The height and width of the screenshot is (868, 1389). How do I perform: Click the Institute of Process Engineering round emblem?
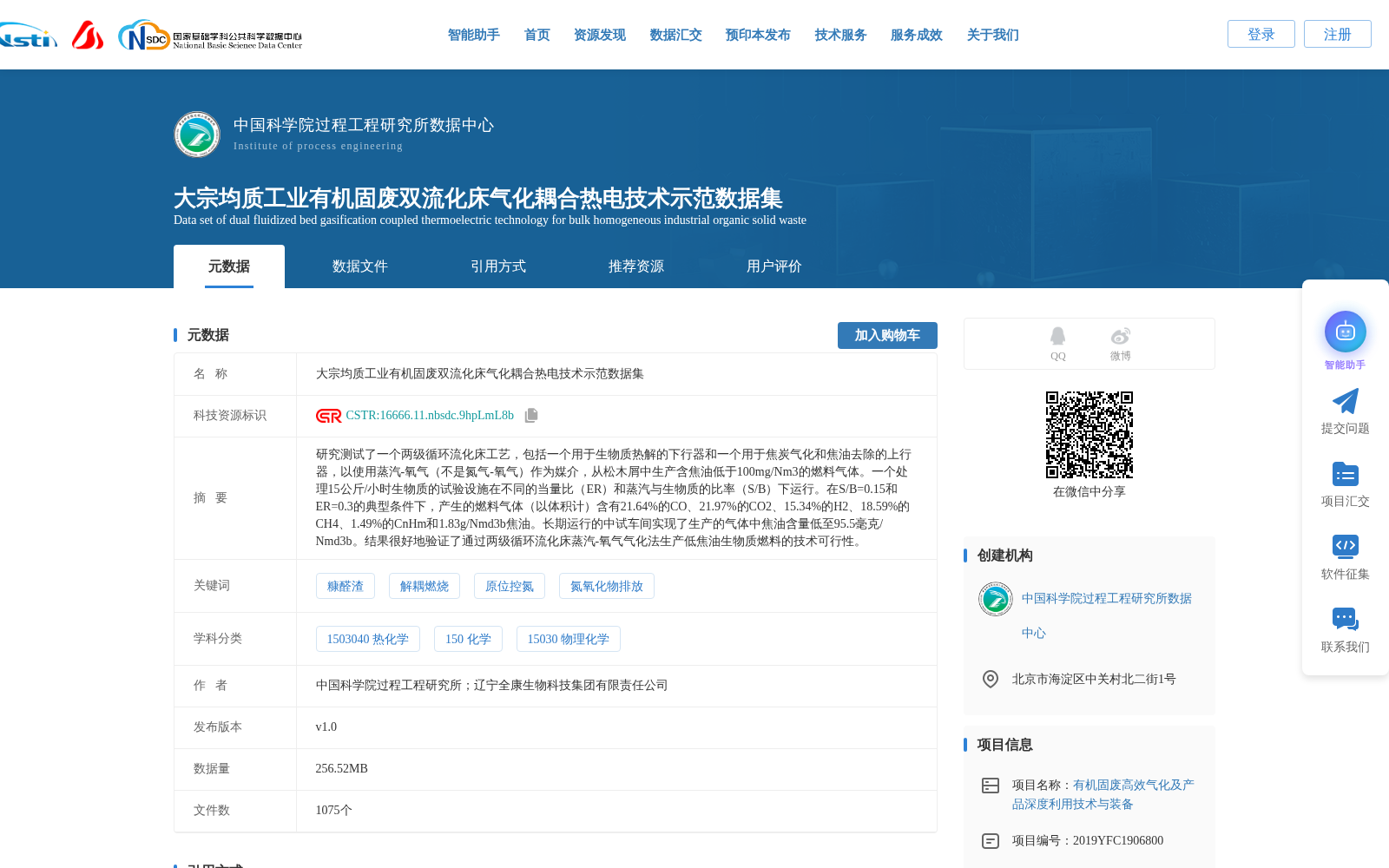point(197,134)
